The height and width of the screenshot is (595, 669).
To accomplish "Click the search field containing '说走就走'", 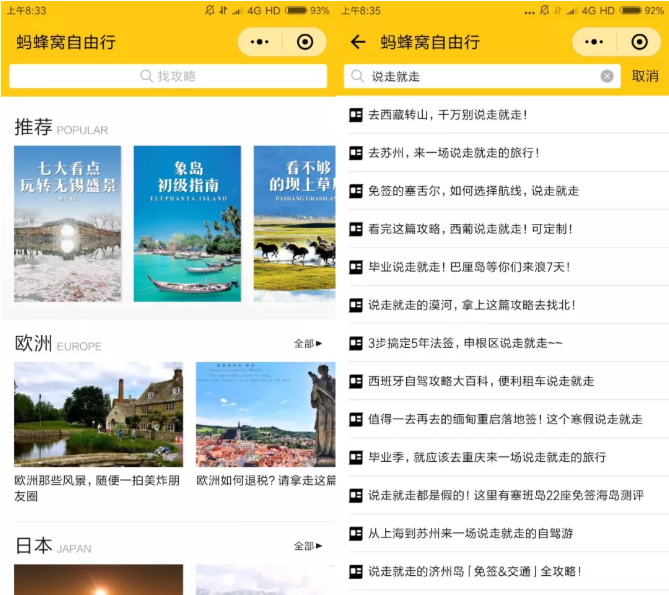I will (482, 76).
